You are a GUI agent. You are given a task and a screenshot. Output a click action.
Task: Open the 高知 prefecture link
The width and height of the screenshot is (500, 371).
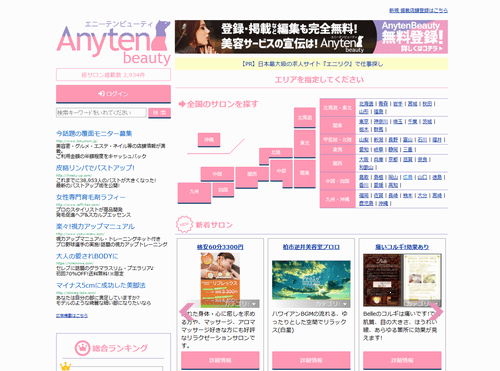tap(393, 185)
